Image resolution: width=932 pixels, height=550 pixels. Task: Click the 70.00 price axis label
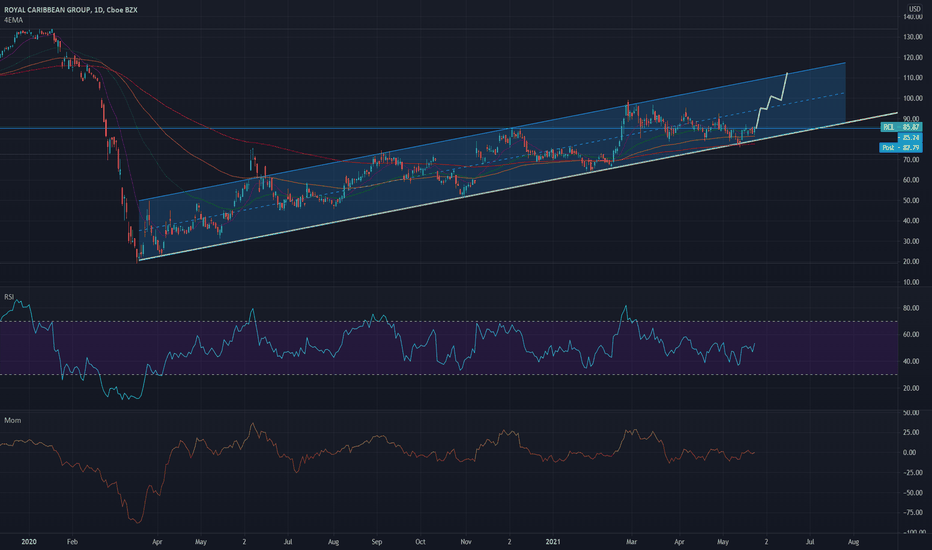(x=912, y=160)
